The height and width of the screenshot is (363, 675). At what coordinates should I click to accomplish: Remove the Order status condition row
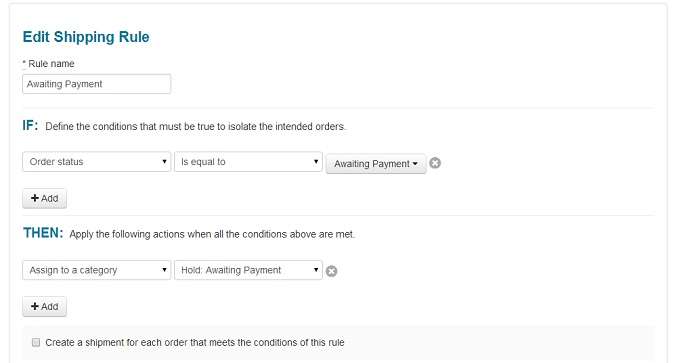click(435, 163)
